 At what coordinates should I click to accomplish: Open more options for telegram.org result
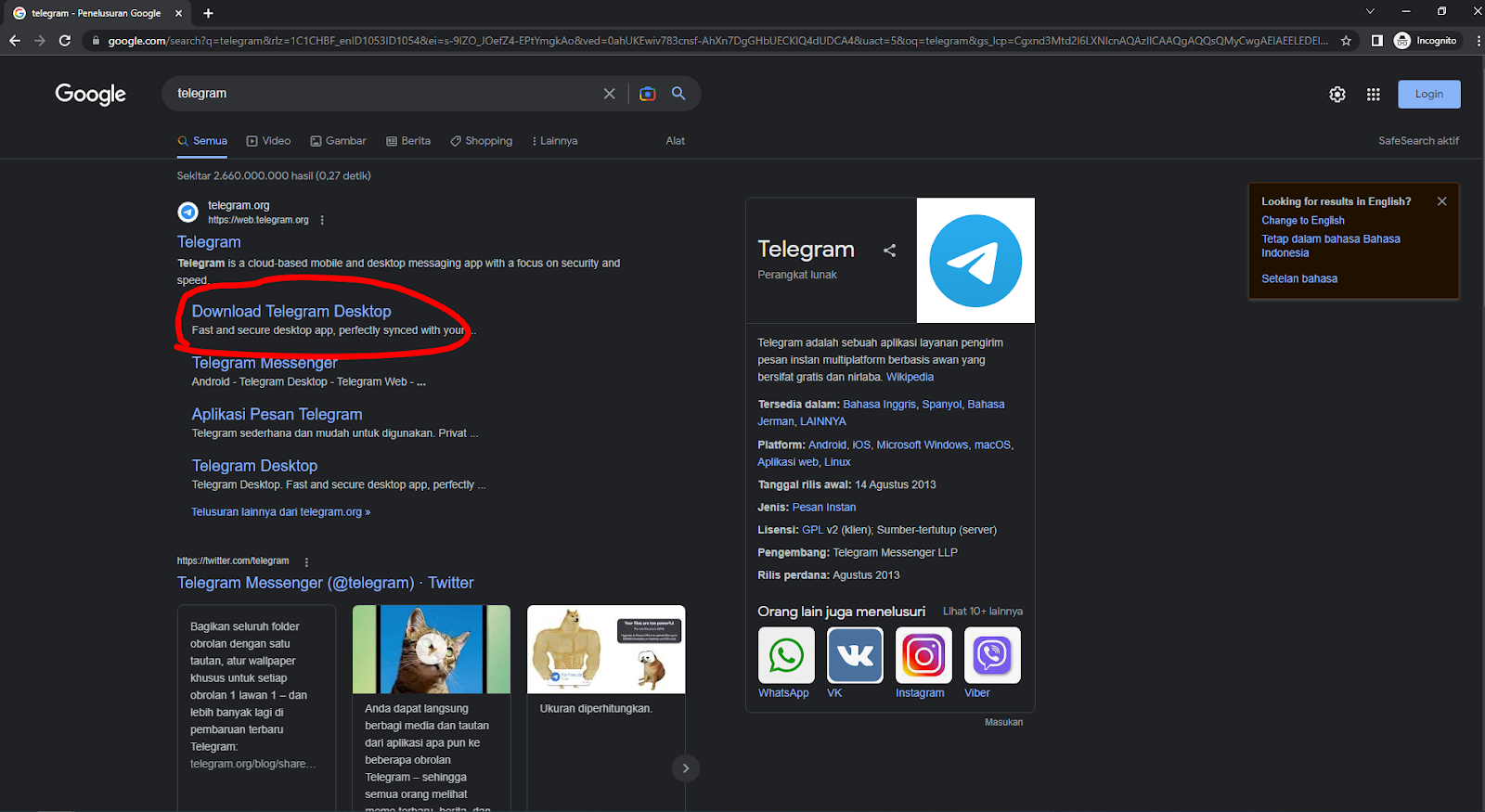coord(322,220)
